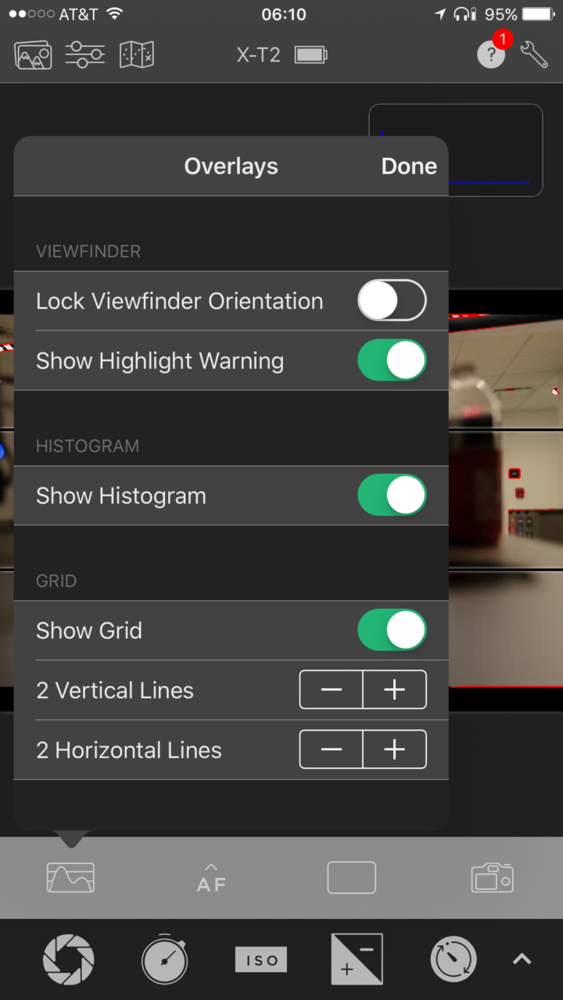Open exposure compensation plus-minus icon

(x=357, y=959)
